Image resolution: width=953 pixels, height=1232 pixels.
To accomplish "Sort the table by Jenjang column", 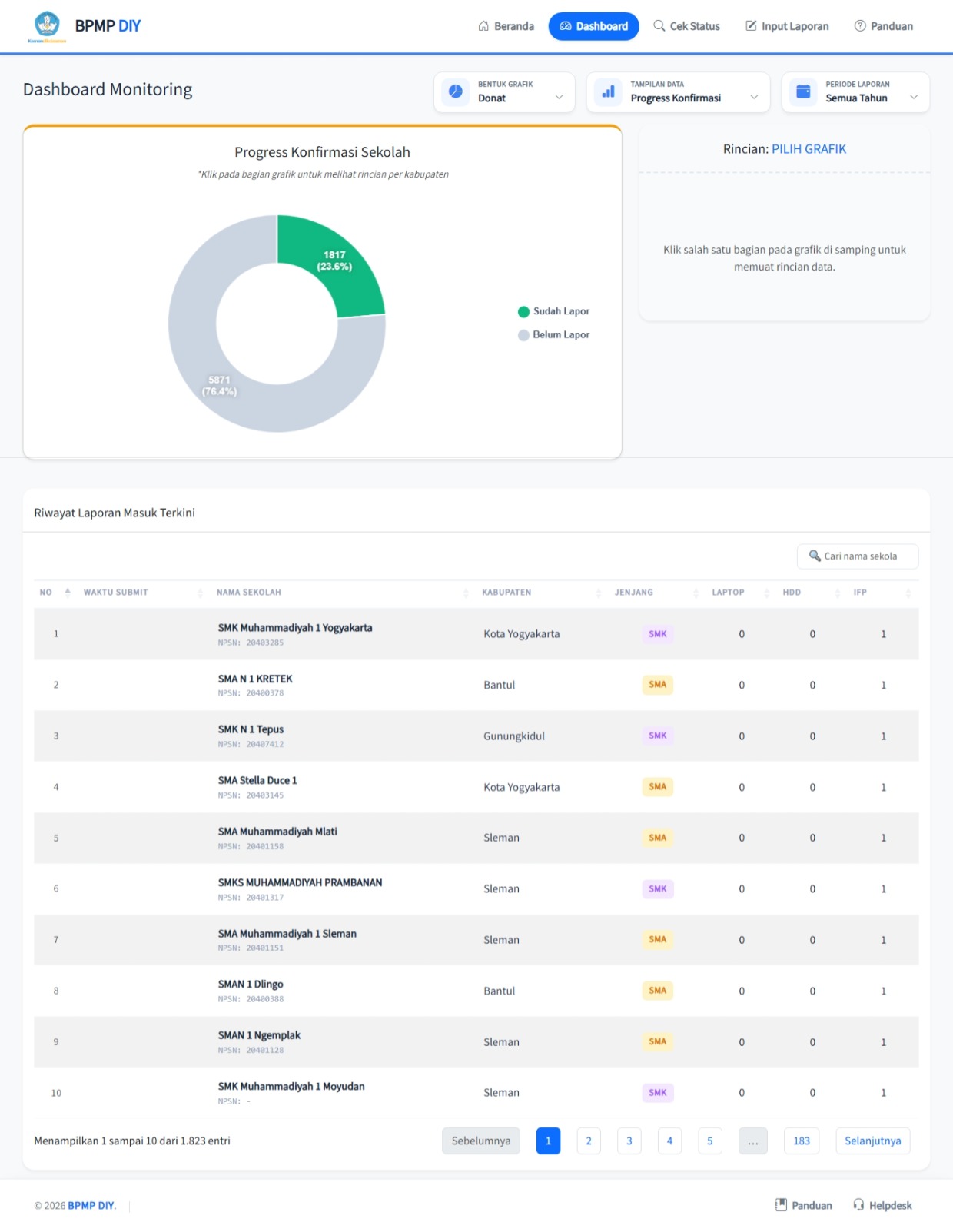I will pyautogui.click(x=656, y=593).
